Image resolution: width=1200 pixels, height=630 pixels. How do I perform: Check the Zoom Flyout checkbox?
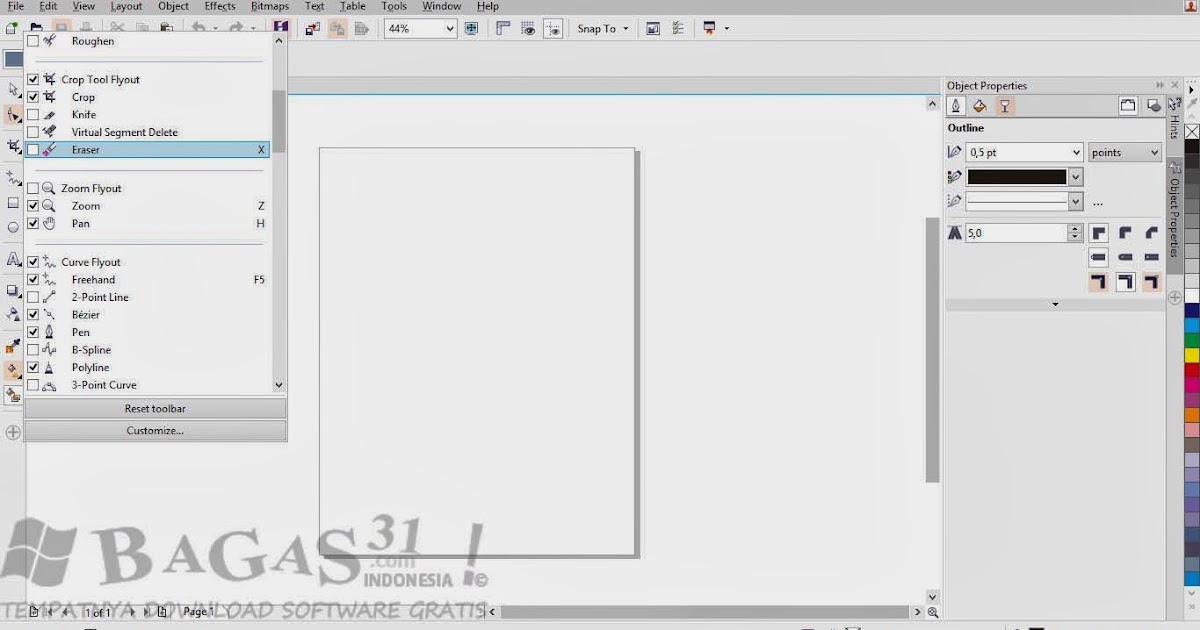(x=33, y=188)
